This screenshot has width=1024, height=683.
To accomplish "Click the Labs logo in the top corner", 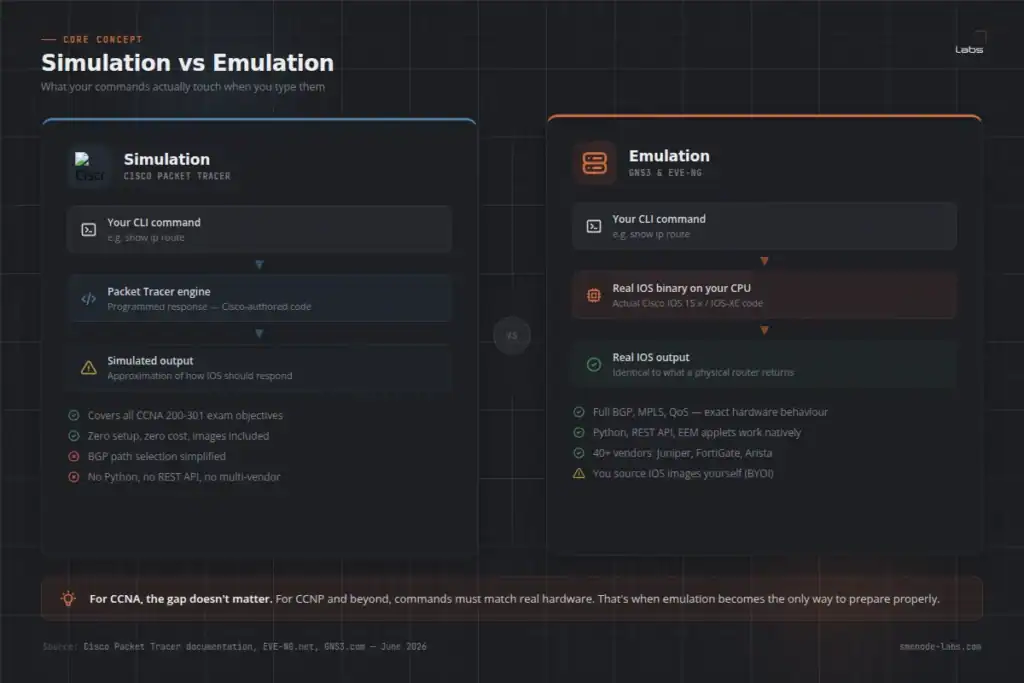I will click(970, 43).
